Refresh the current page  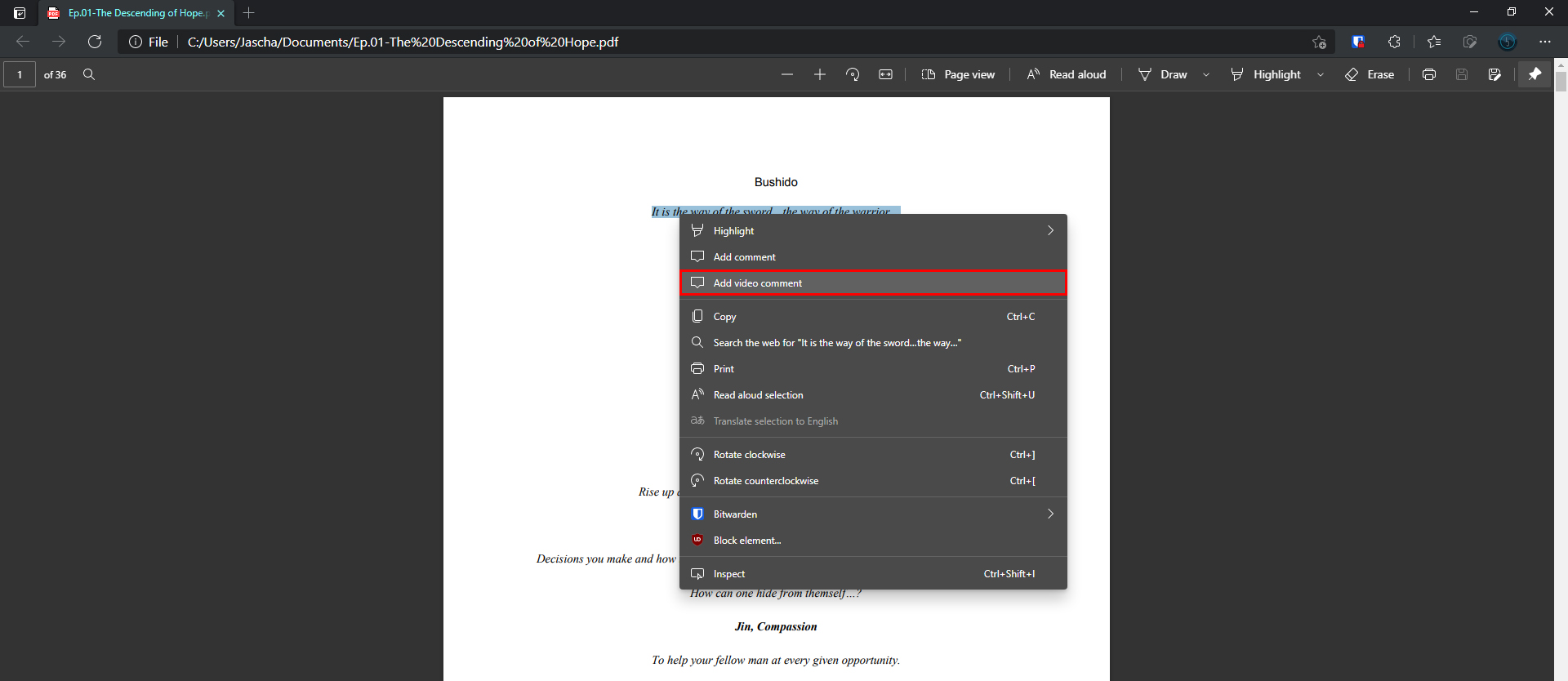pos(95,42)
